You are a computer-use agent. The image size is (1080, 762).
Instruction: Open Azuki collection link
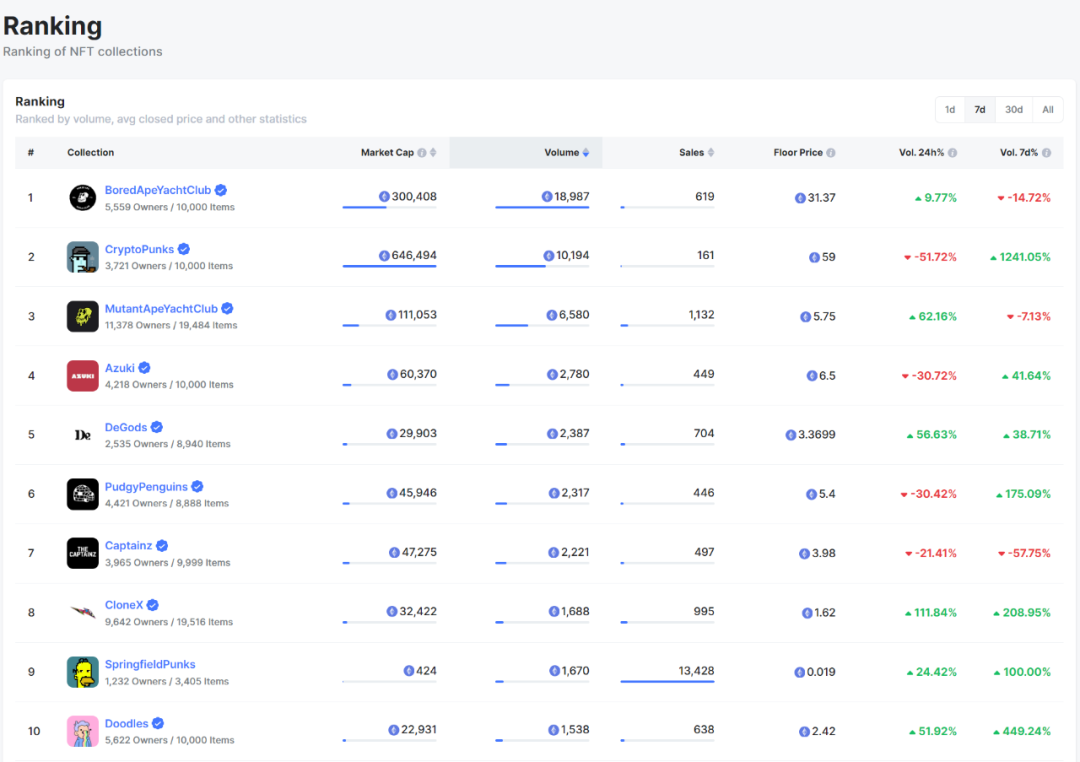click(120, 368)
